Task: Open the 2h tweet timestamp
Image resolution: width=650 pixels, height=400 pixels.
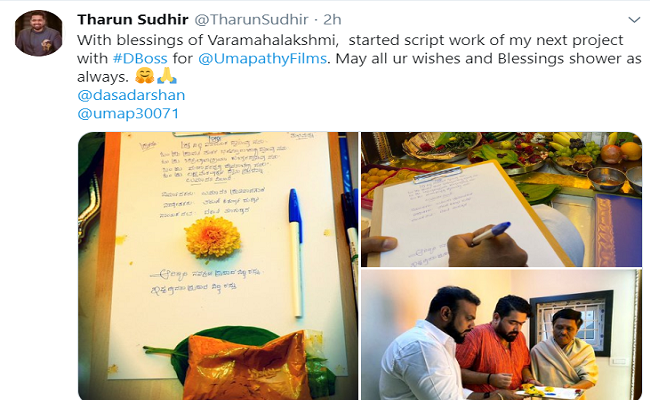Action: 332,19
